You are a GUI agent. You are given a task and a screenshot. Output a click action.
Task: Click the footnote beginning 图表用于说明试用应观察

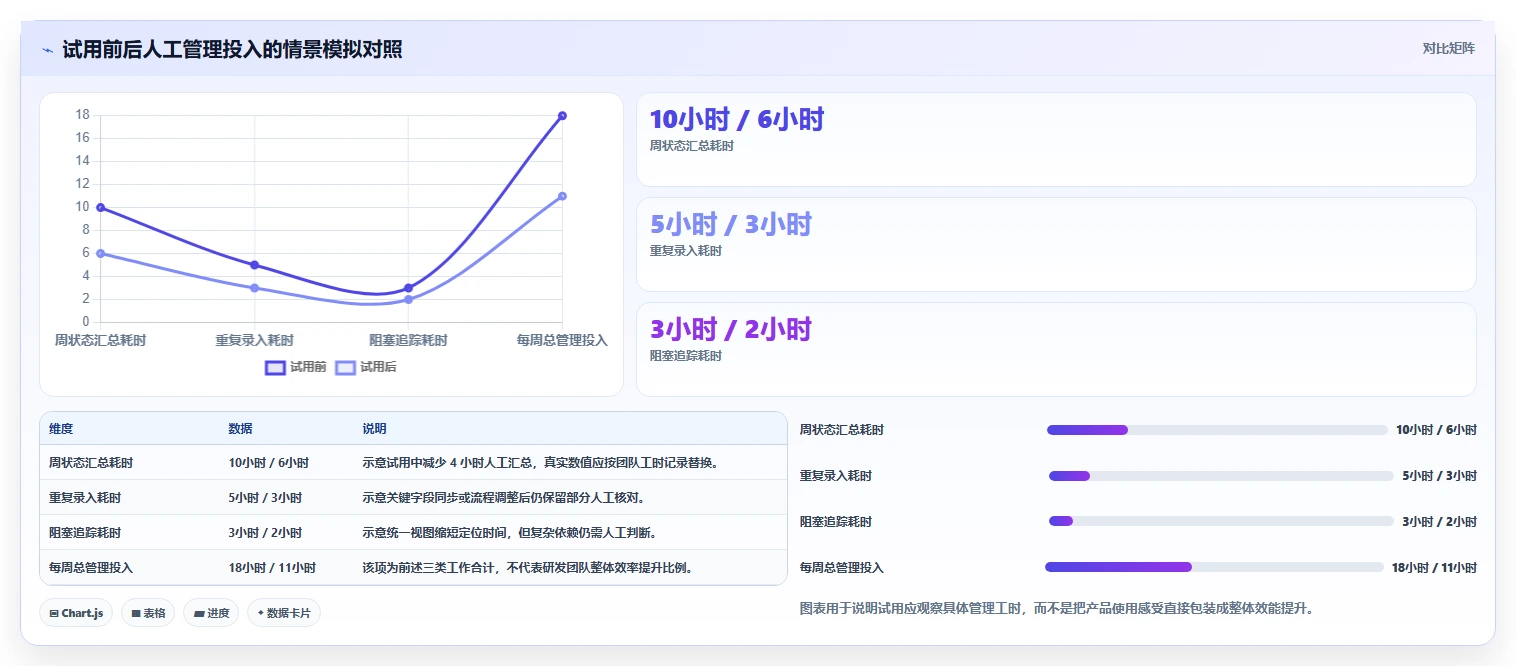coord(1056,607)
